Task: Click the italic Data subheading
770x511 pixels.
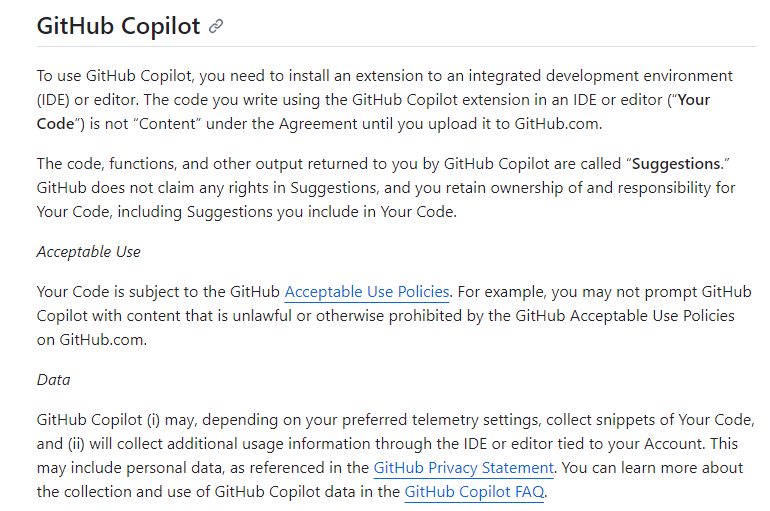Action: [x=54, y=380]
